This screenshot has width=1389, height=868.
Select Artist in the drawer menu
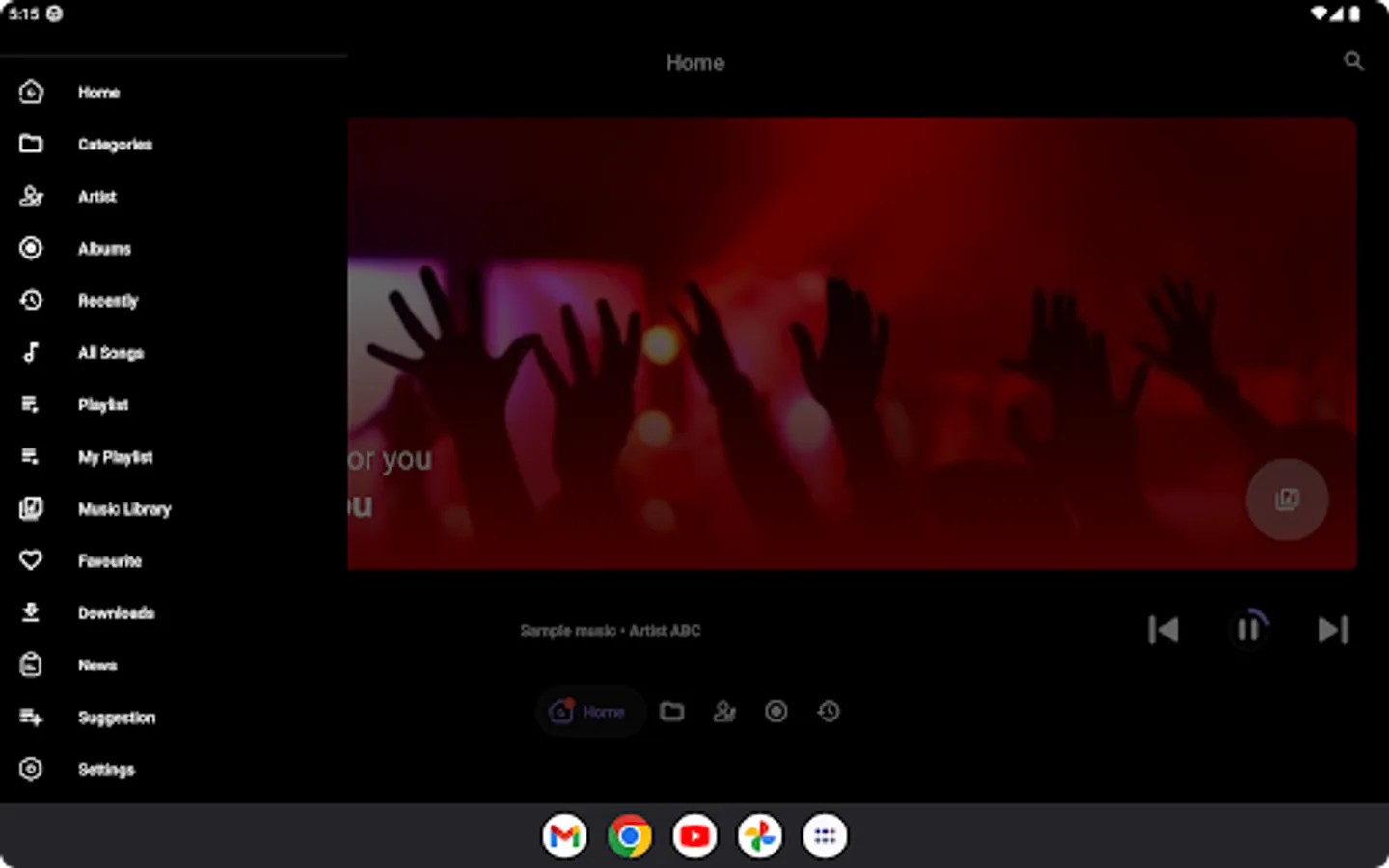[174, 197]
